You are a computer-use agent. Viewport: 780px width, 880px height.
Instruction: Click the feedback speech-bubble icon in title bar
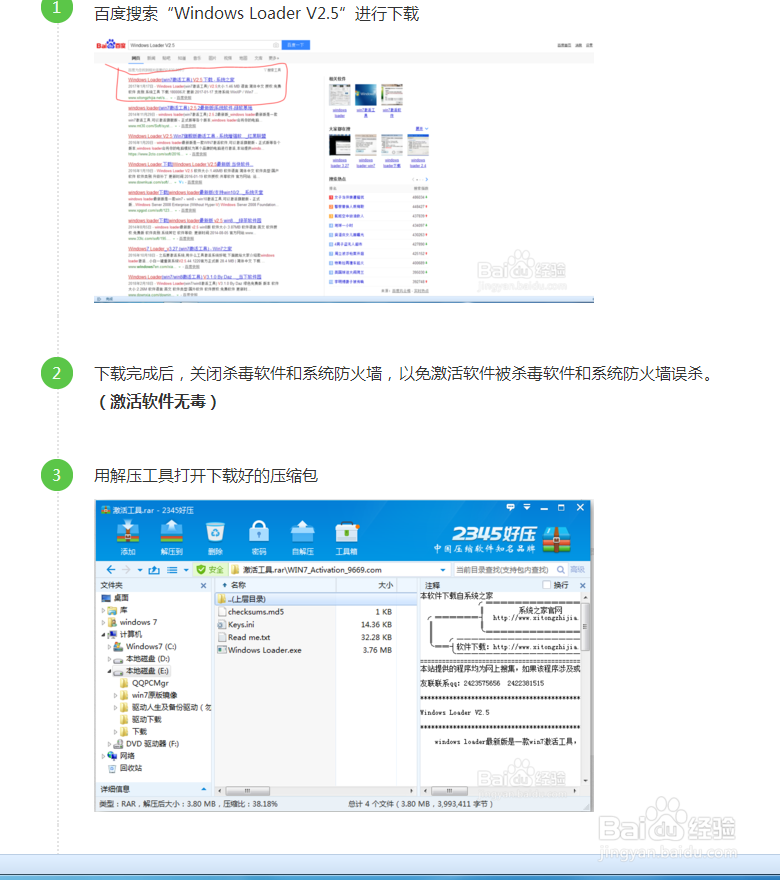510,507
